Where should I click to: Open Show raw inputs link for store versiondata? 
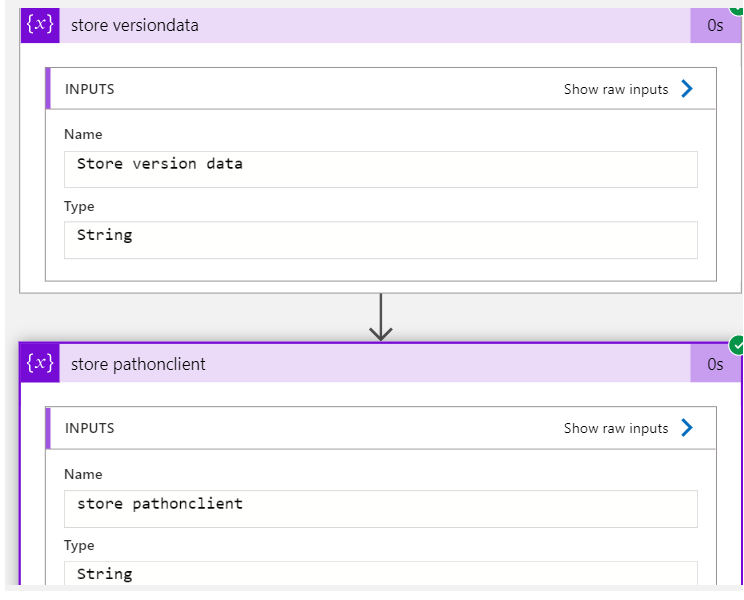pyautogui.click(x=615, y=89)
